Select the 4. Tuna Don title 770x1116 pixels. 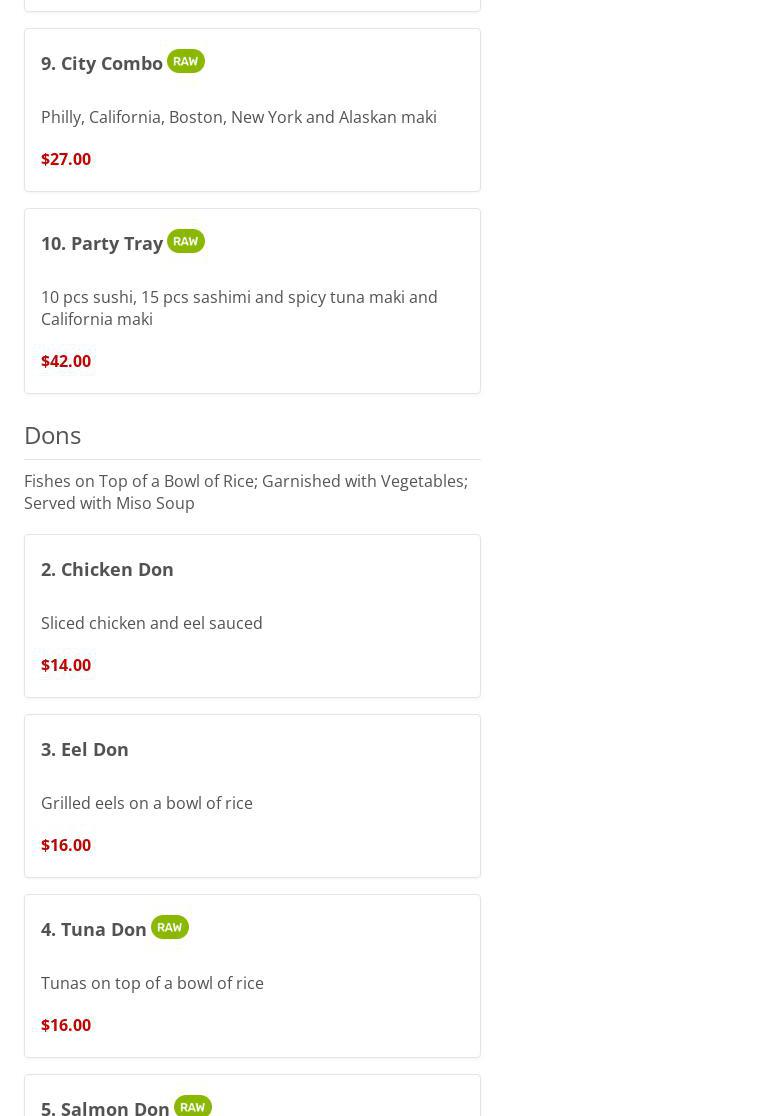click(x=94, y=929)
